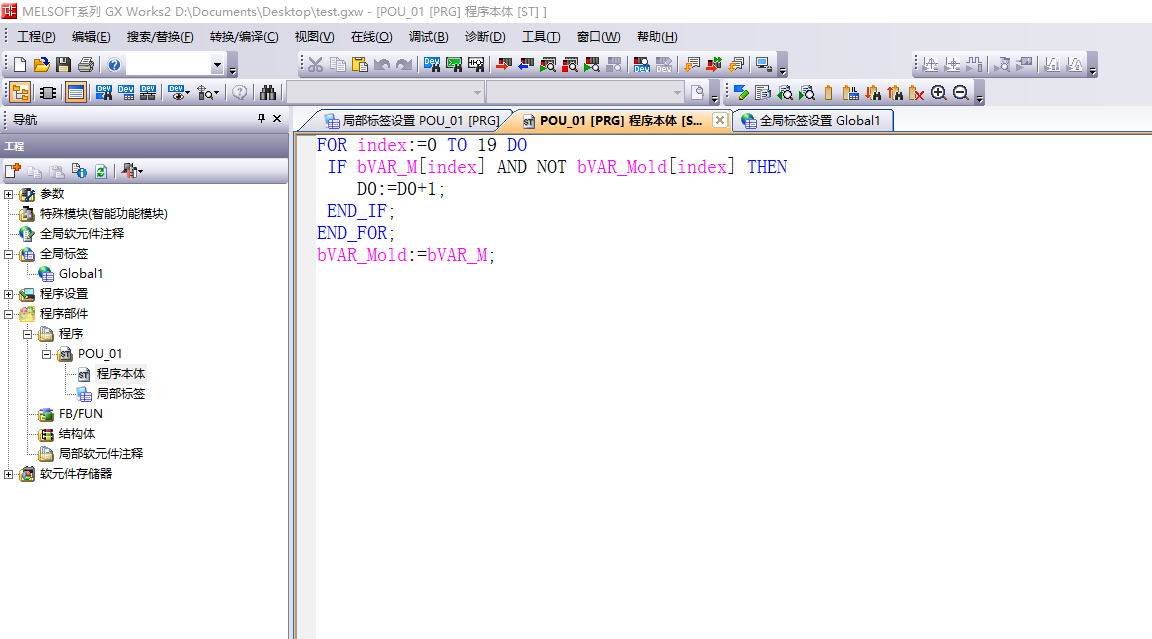
Task: Select Global1 in the project tree
Action: 80,274
